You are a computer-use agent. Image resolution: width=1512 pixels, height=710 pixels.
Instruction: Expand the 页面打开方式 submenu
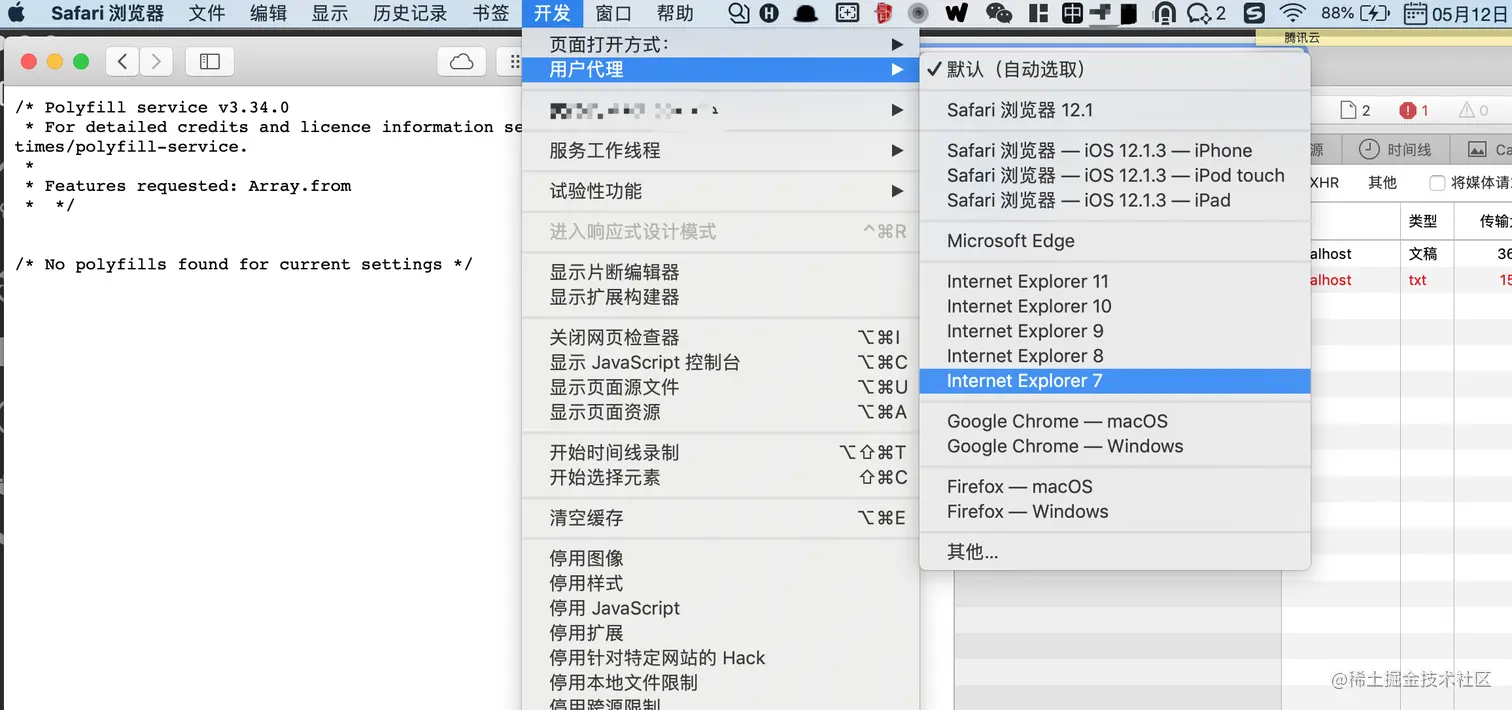(x=720, y=44)
